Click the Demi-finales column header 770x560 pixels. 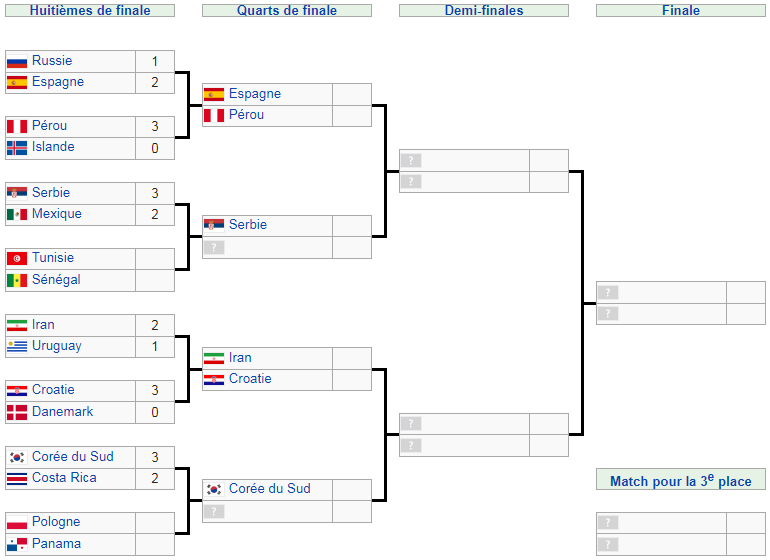tap(483, 11)
